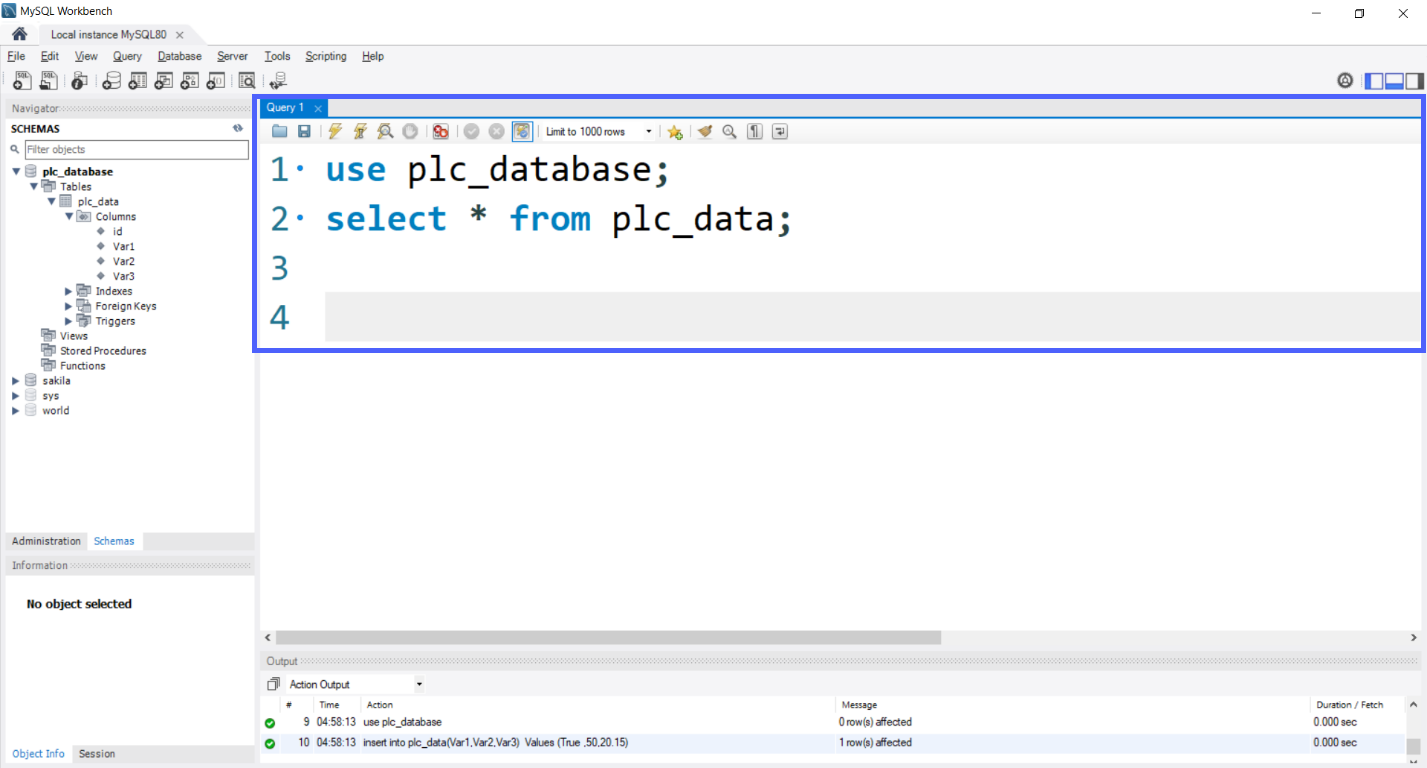Switch to the Session tab
1427x768 pixels.
pos(97,754)
